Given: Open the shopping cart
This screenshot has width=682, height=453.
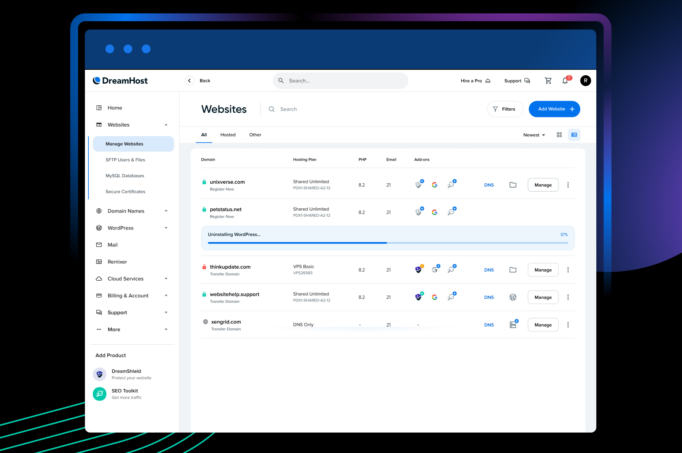Looking at the screenshot, I should (548, 81).
